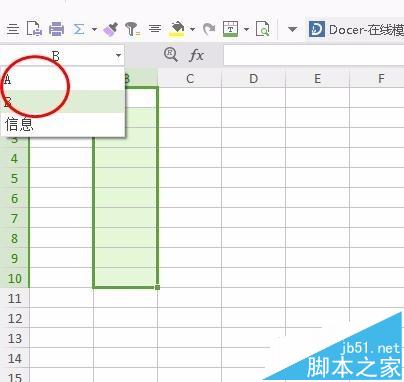Click the printer icon in toolbar
The height and width of the screenshot is (382, 404).
[56, 29]
